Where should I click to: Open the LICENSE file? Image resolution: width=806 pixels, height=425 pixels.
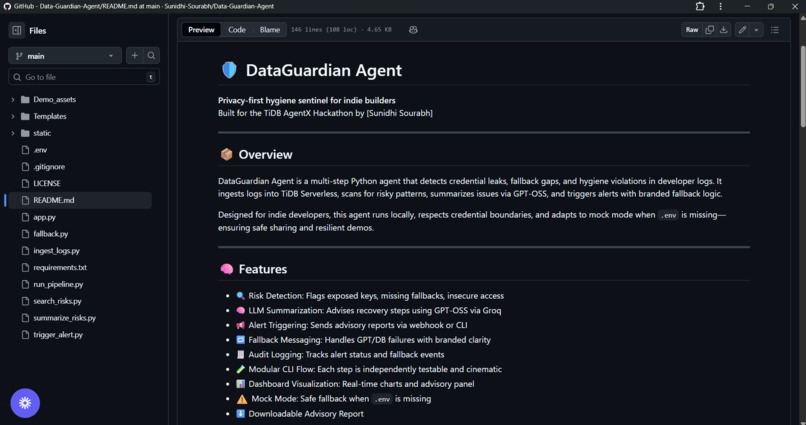[x=47, y=183]
